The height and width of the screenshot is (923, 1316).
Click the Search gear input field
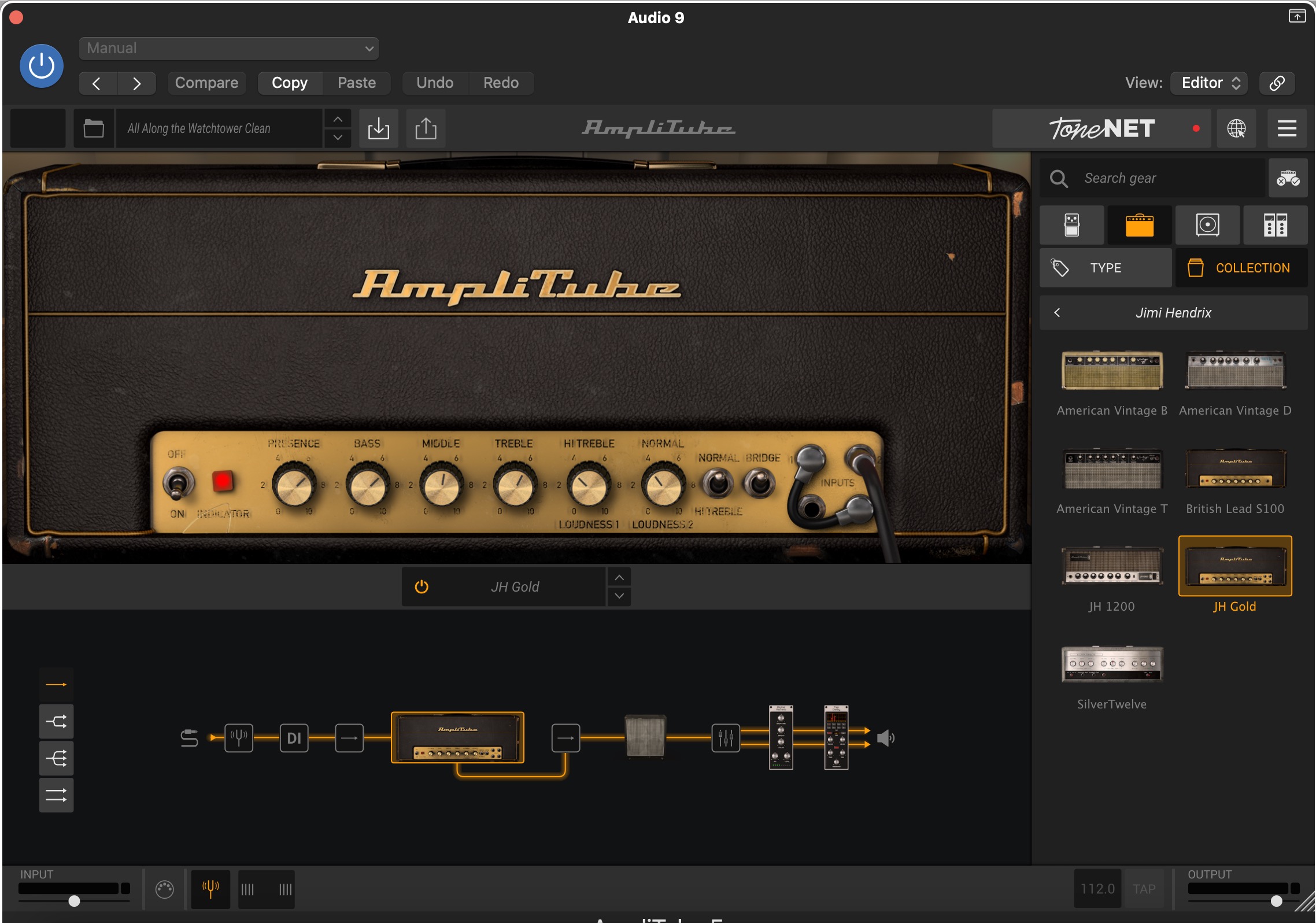point(1152,178)
